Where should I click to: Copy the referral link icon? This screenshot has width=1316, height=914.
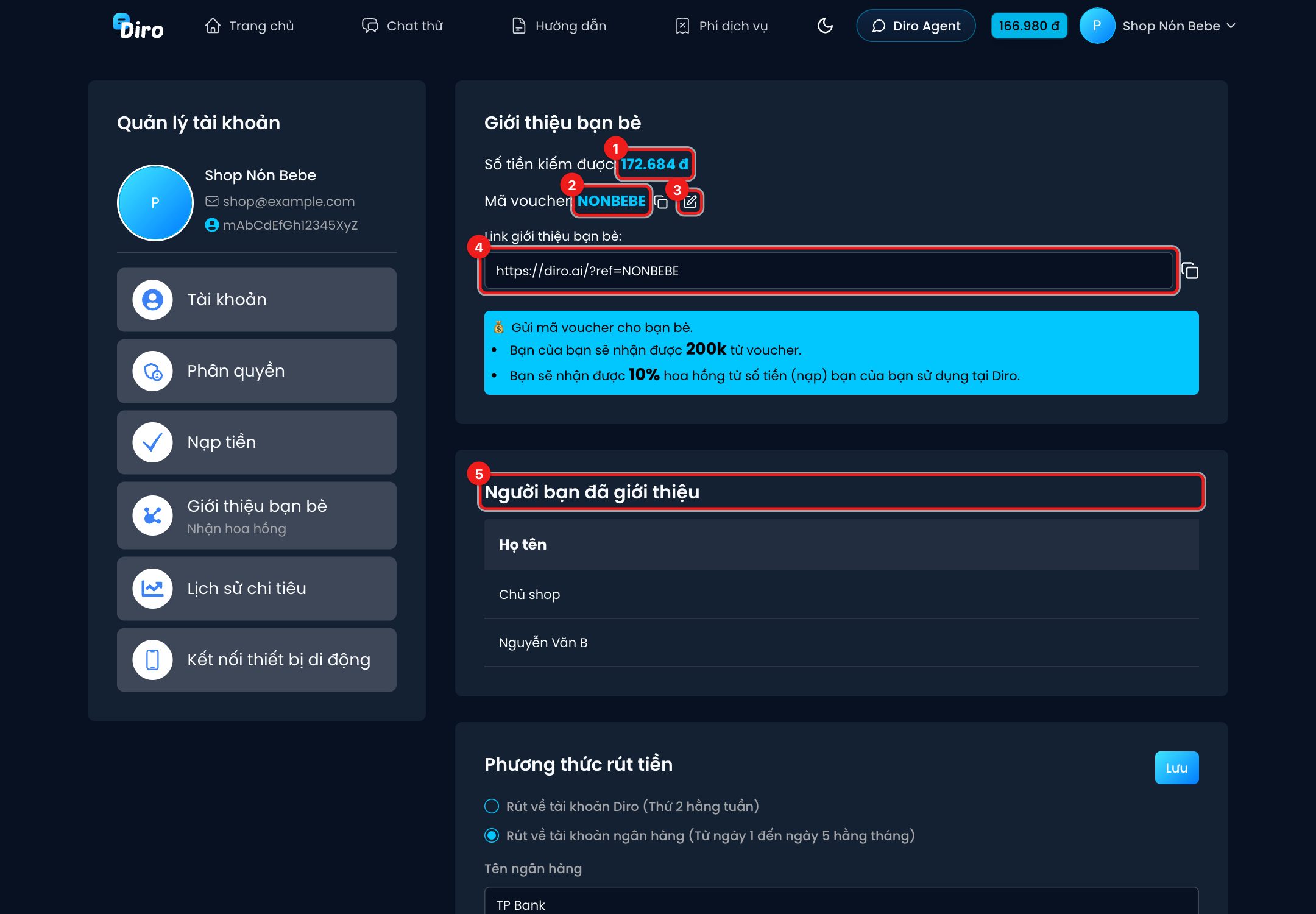[x=1190, y=271]
